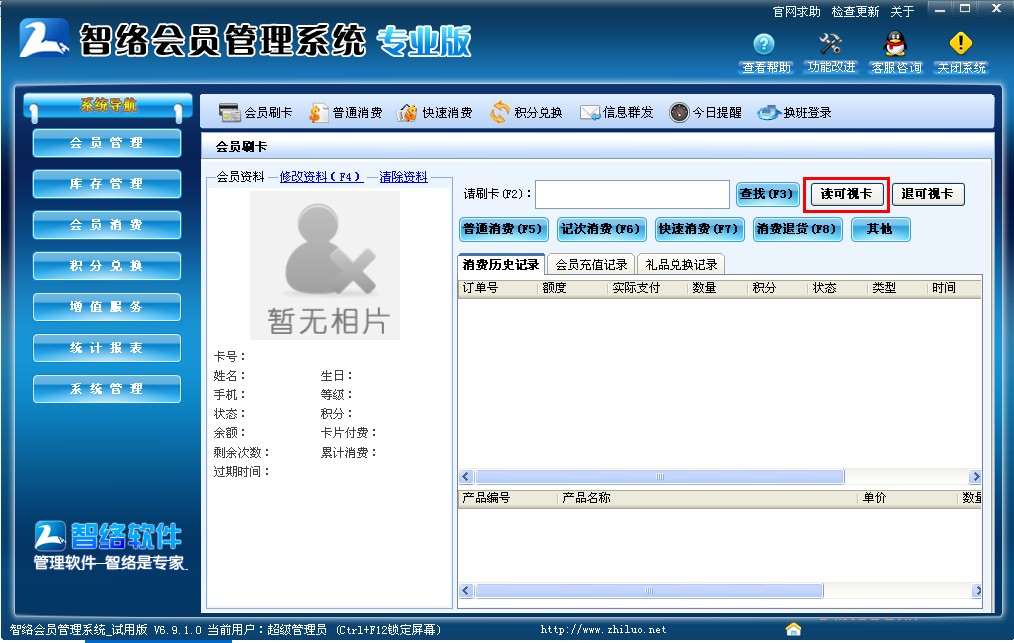Switch to the 消费历史记录 tab

(501, 265)
